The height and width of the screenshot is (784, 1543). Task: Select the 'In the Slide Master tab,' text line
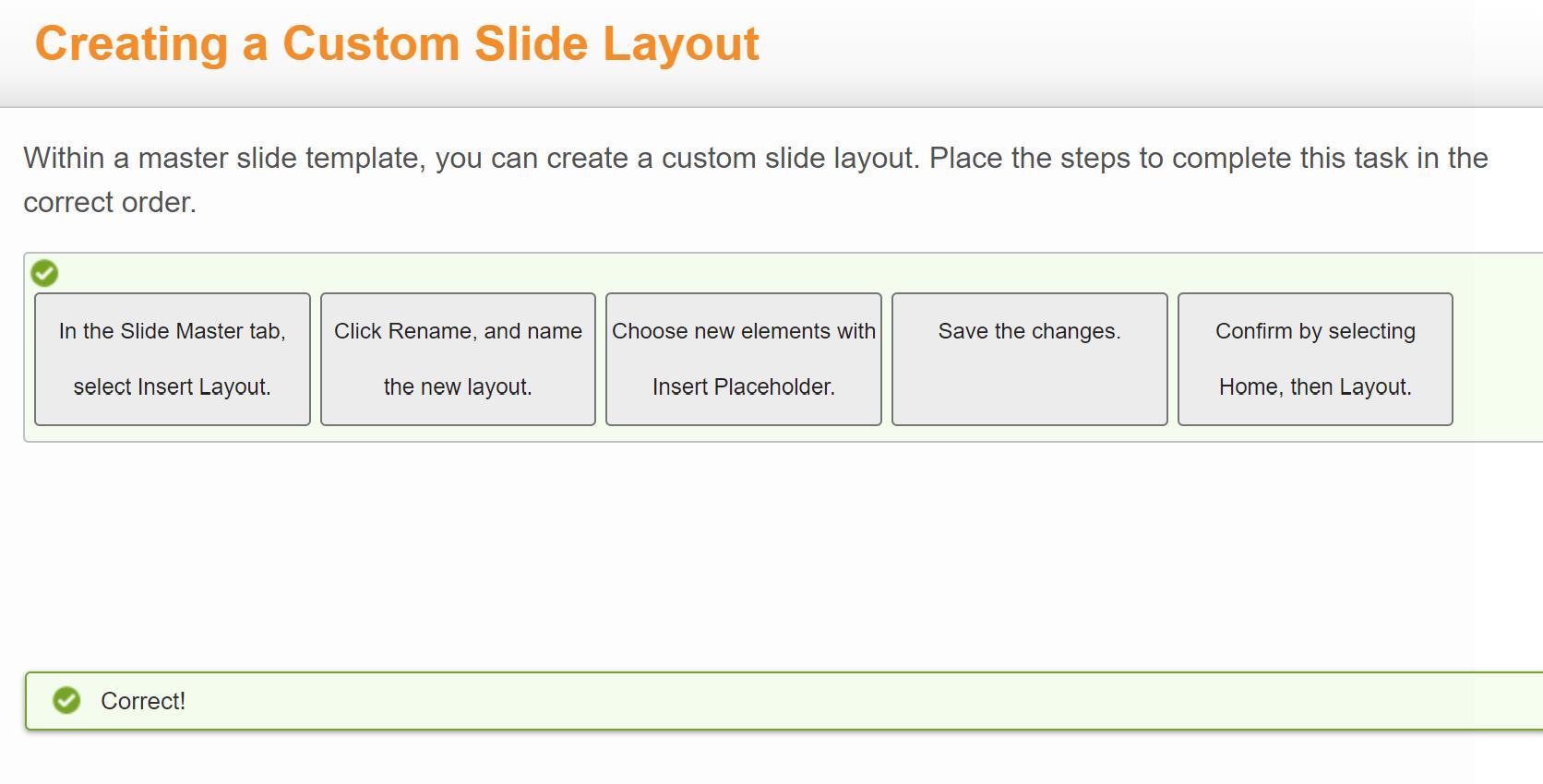pyautogui.click(x=173, y=331)
